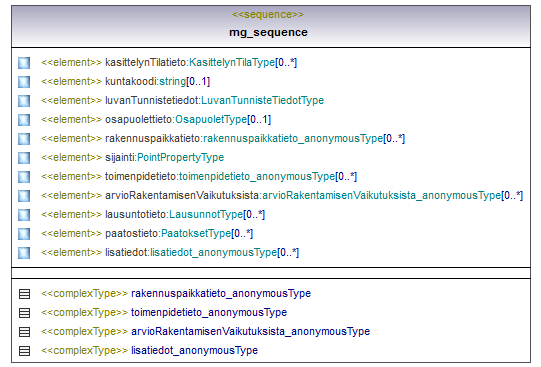Click the blue icon beside paatostieto element
The width and height of the screenshot is (541, 367).
coord(24,234)
